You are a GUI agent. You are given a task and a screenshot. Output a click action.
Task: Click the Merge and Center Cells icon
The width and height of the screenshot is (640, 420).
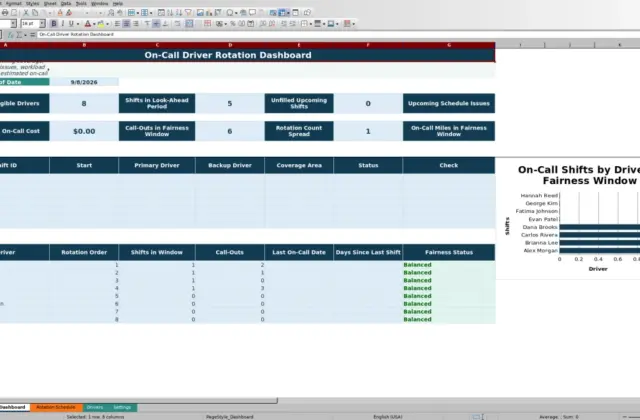189,24
